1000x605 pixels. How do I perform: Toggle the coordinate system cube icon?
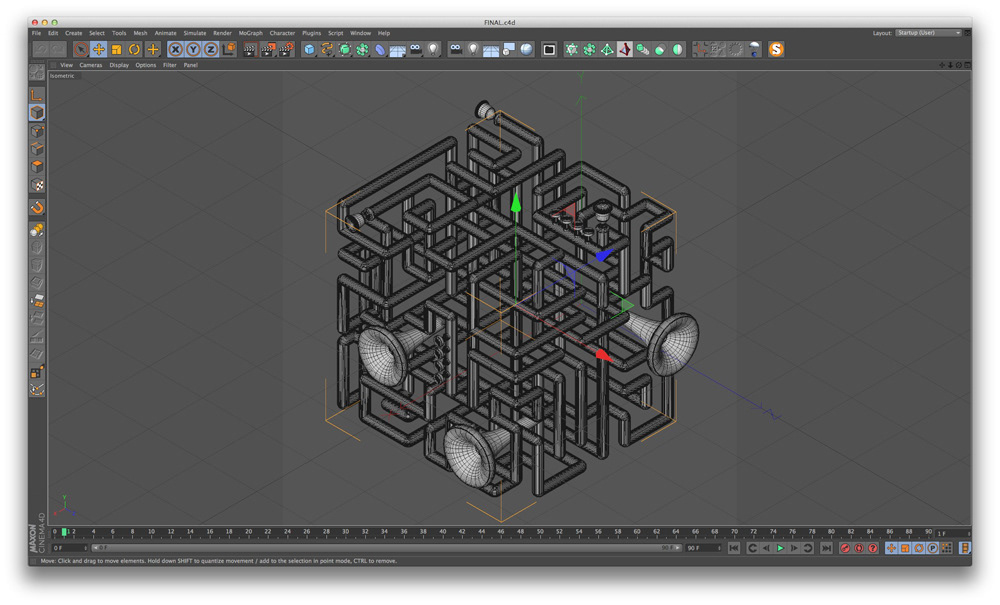tap(228, 49)
